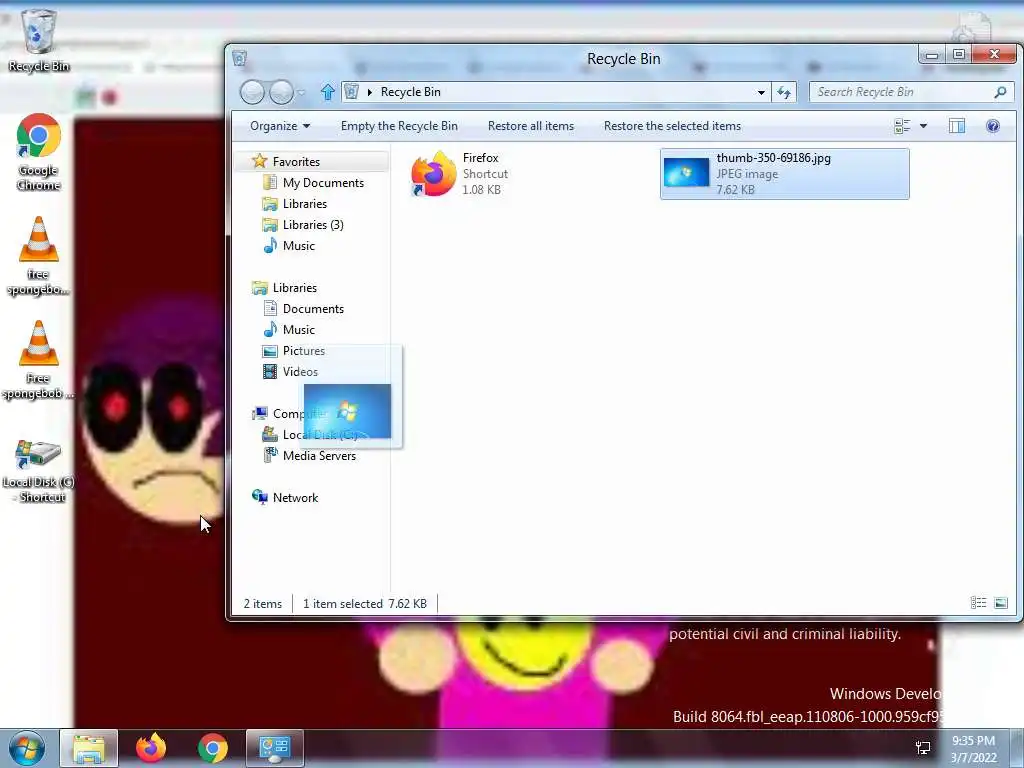This screenshot has width=1024, height=768.
Task: Select the VLC file named free spongebo...
Action: [x=38, y=256]
